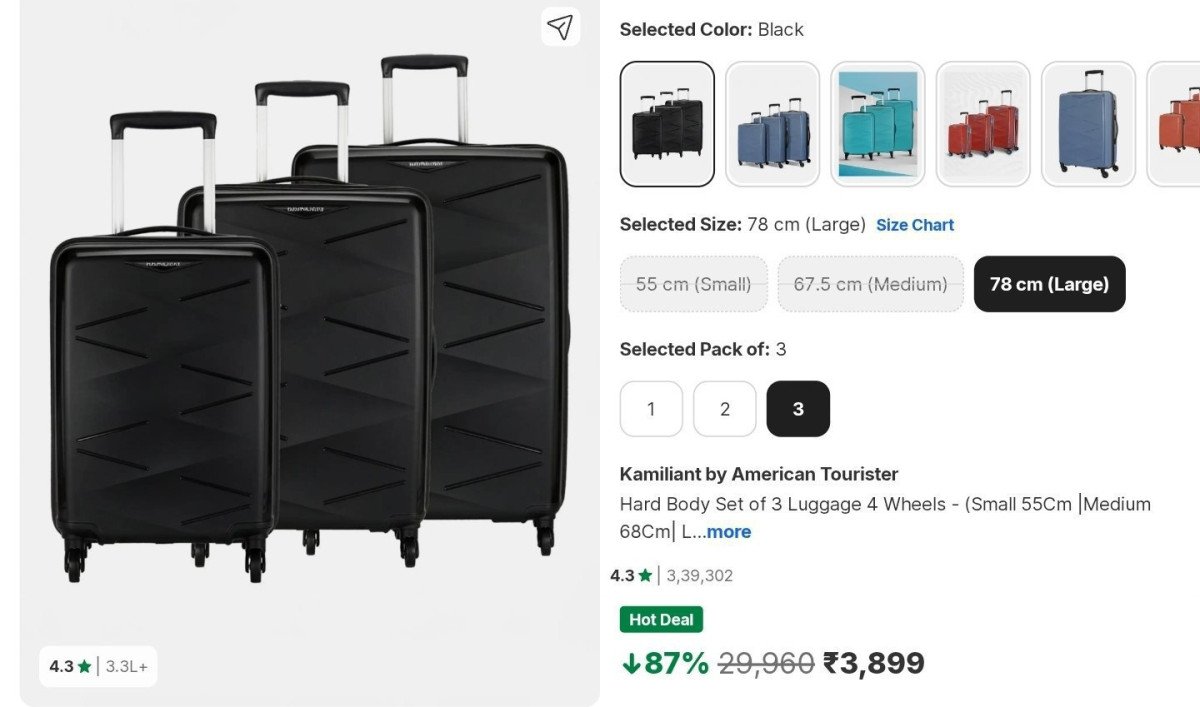The height and width of the screenshot is (707, 1200).
Task: Open Kamiliant by American Tourister brand
Action: (x=759, y=474)
